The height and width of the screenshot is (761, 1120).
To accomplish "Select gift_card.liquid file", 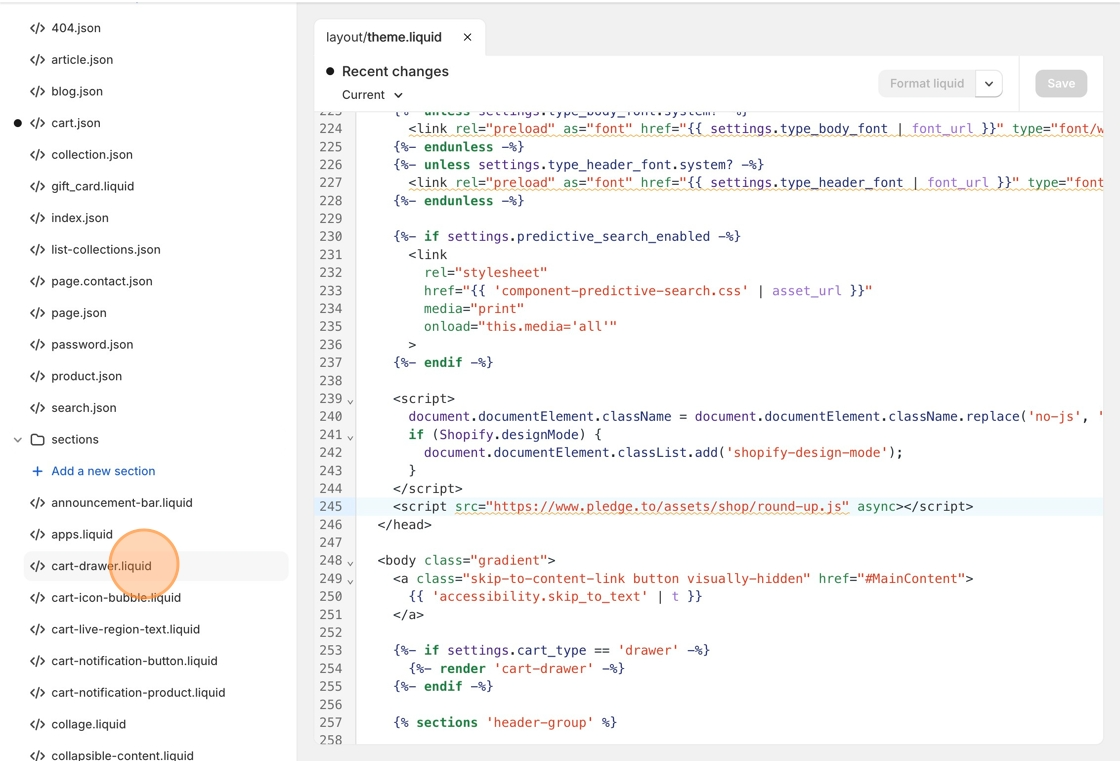I will (x=93, y=186).
